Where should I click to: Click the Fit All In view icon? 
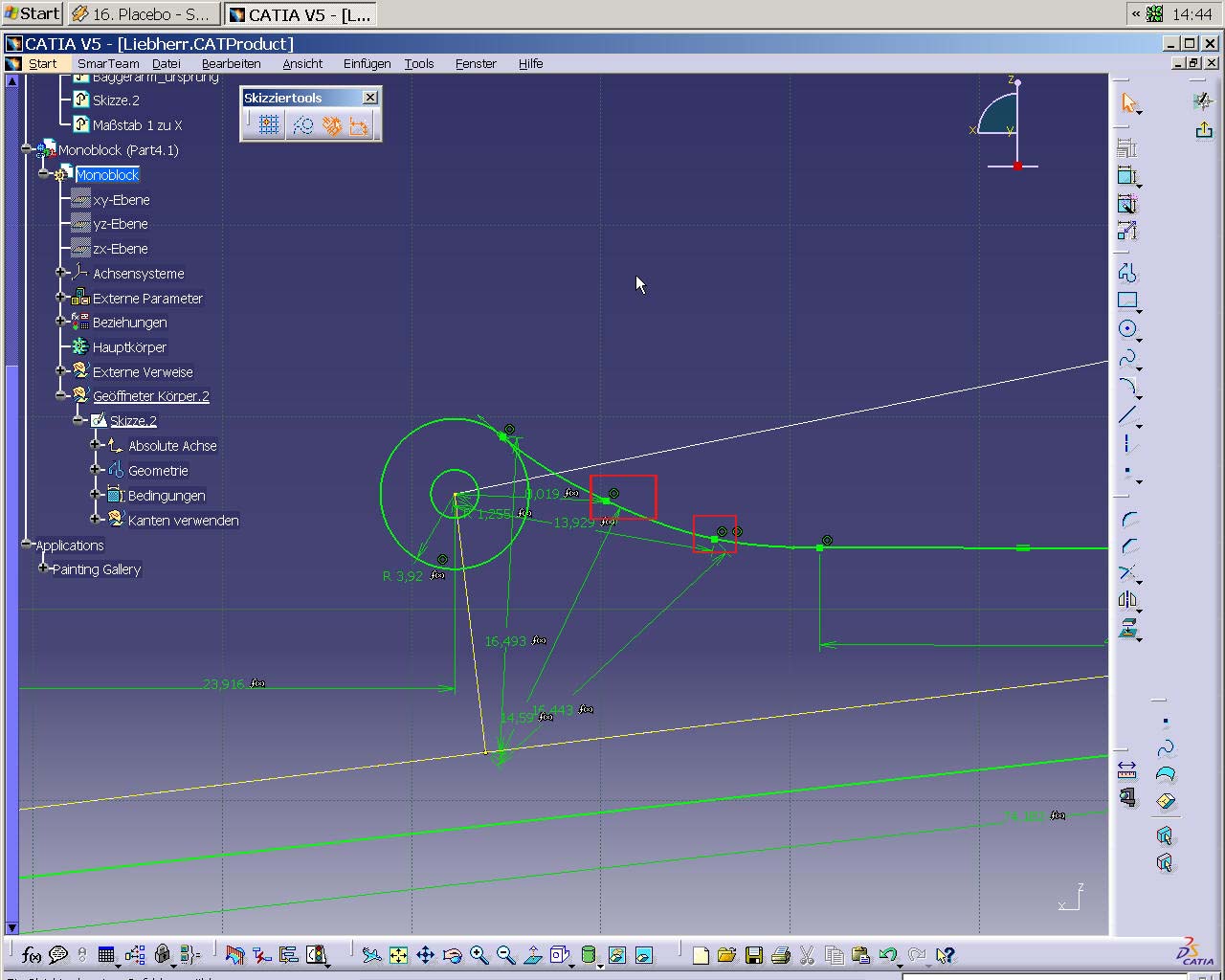pyautogui.click(x=398, y=954)
